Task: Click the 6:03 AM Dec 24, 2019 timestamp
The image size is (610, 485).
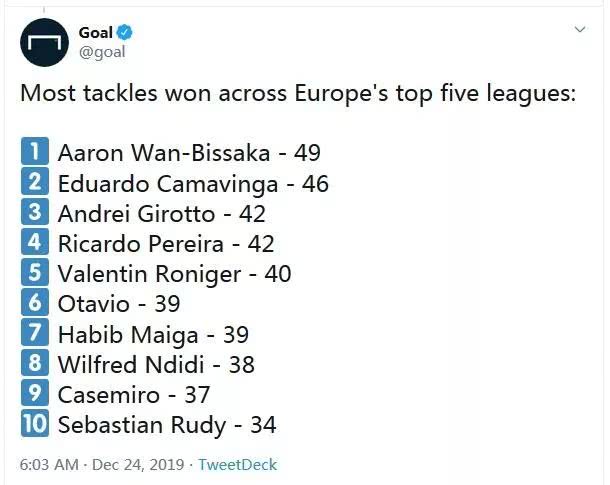Action: click(102, 465)
